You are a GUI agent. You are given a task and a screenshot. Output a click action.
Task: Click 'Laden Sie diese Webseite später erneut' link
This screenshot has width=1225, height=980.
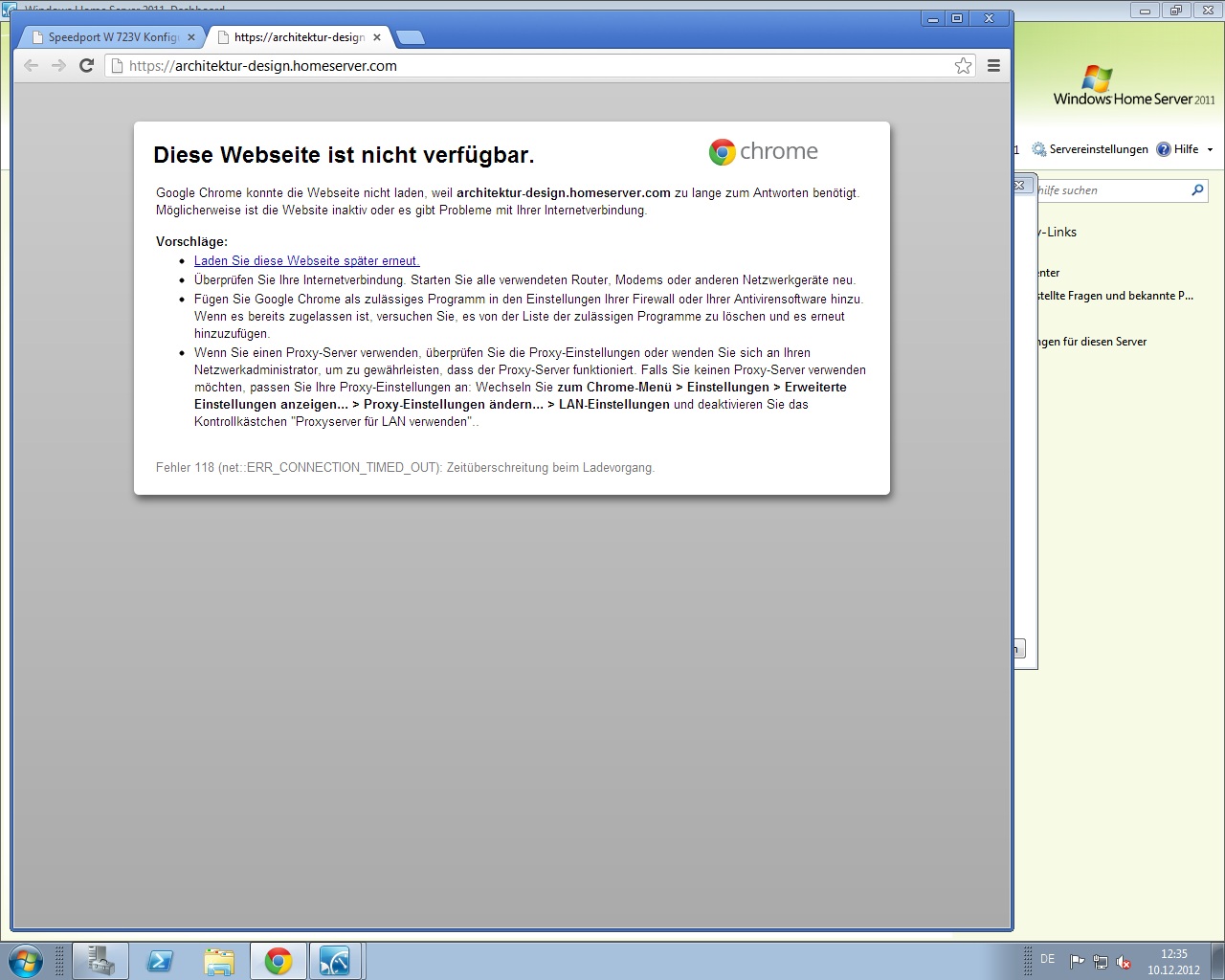(x=306, y=260)
